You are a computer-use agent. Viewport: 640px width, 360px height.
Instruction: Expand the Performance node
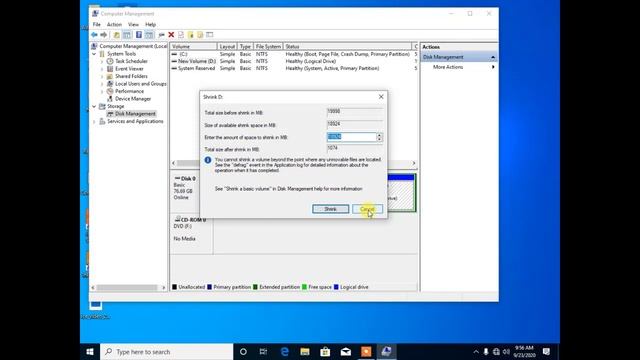102,91
